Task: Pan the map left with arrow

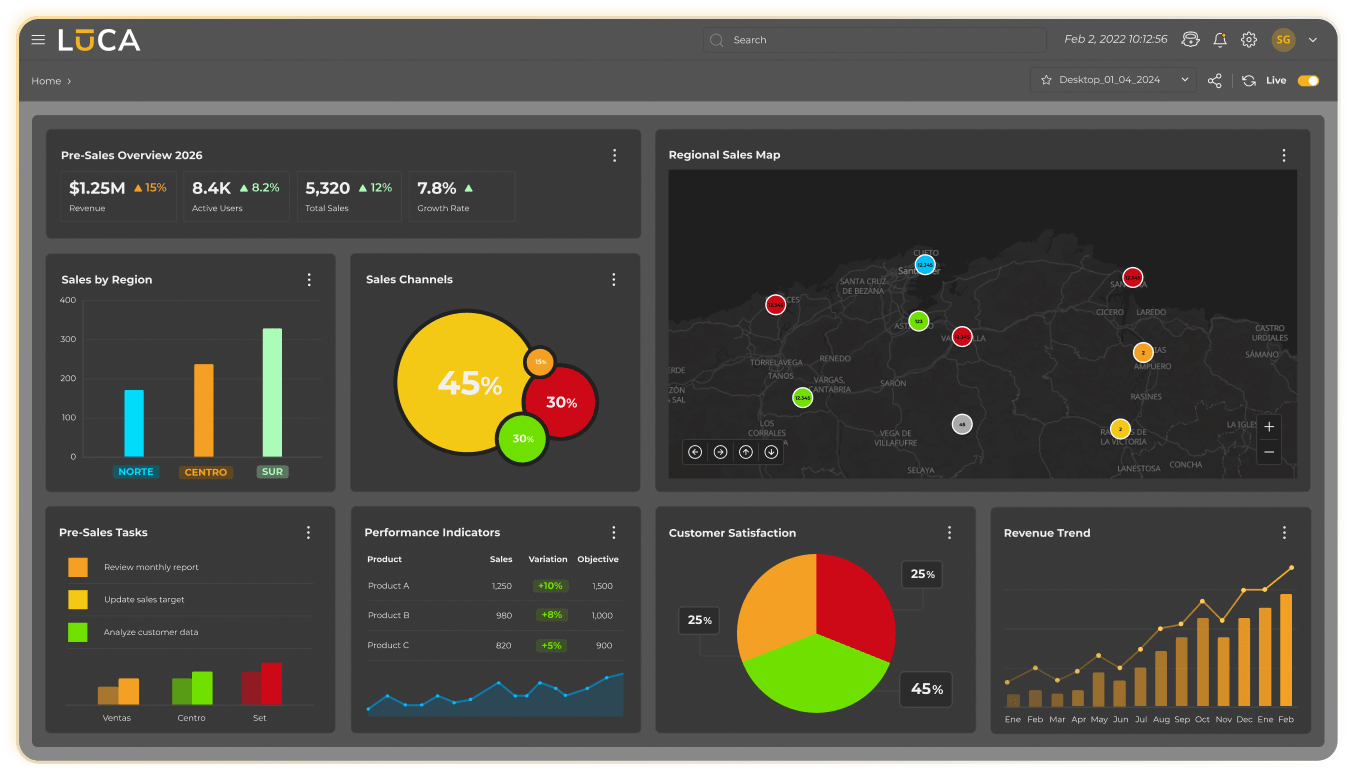Action: (x=695, y=452)
